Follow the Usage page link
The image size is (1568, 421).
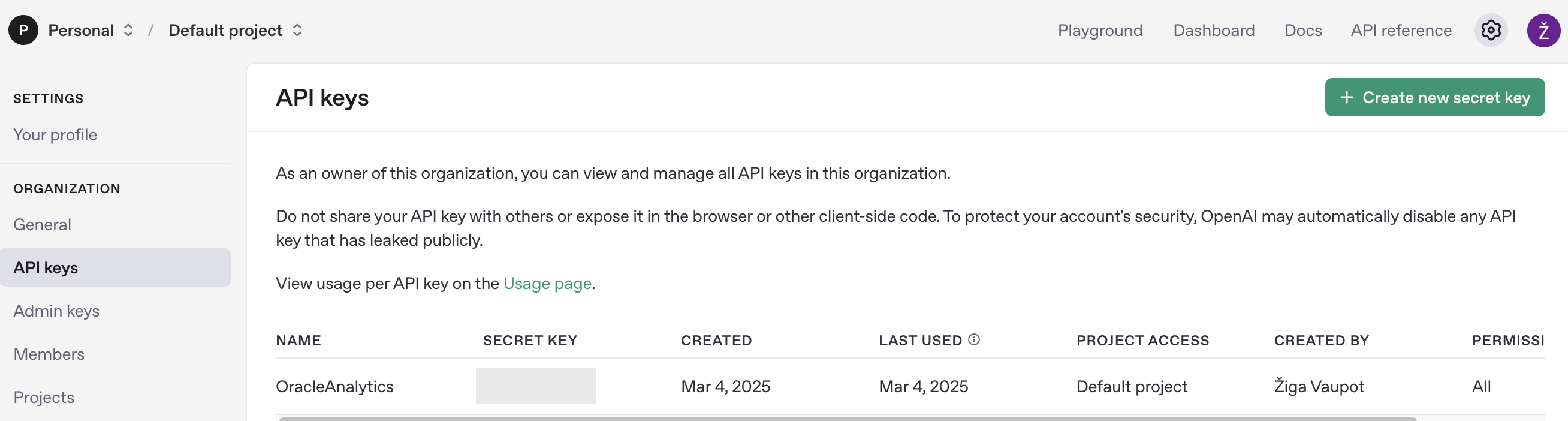[547, 283]
